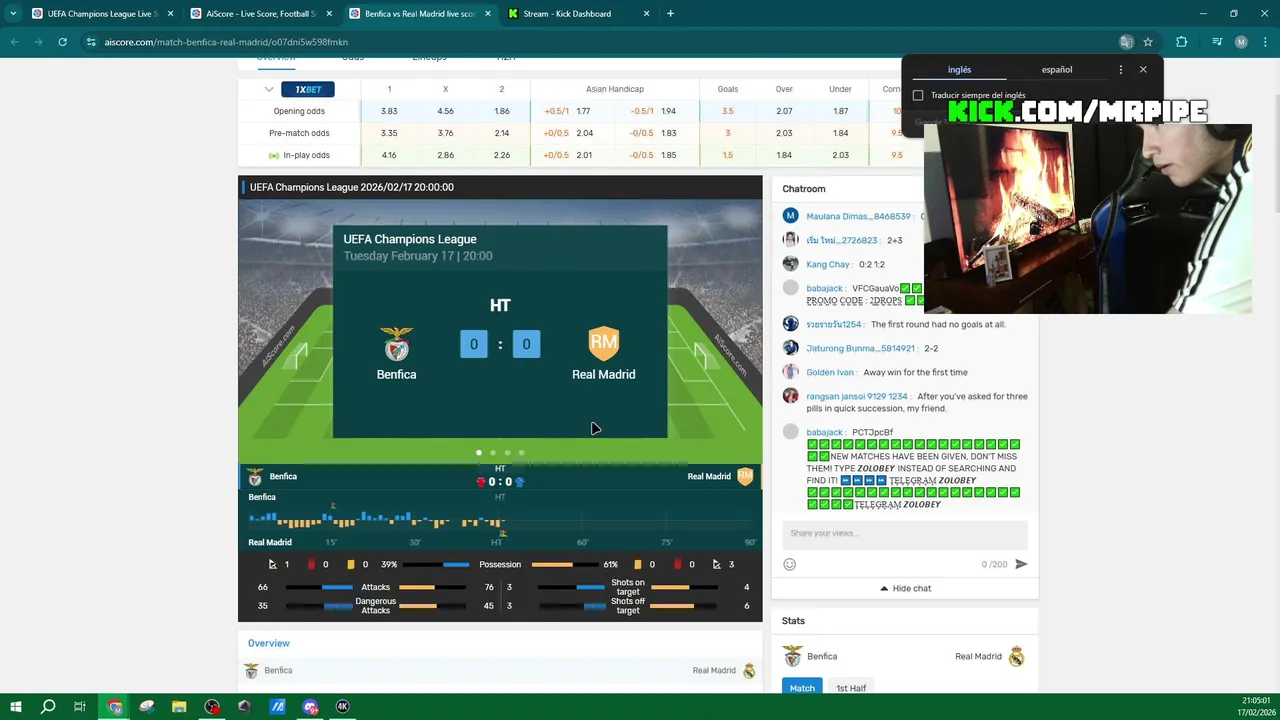The image size is (1280, 720).
Task: Bookmark this page with the star icon
Action: click(1148, 42)
